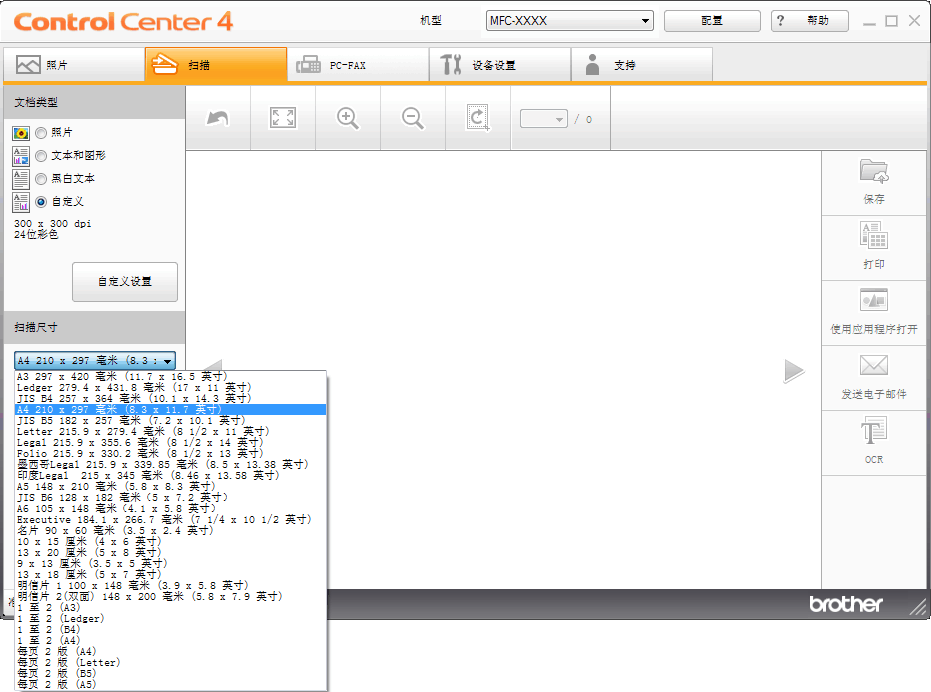This screenshot has height=692, width=931.
Task: Select the 照片 document type radio button
Action: click(x=41, y=132)
